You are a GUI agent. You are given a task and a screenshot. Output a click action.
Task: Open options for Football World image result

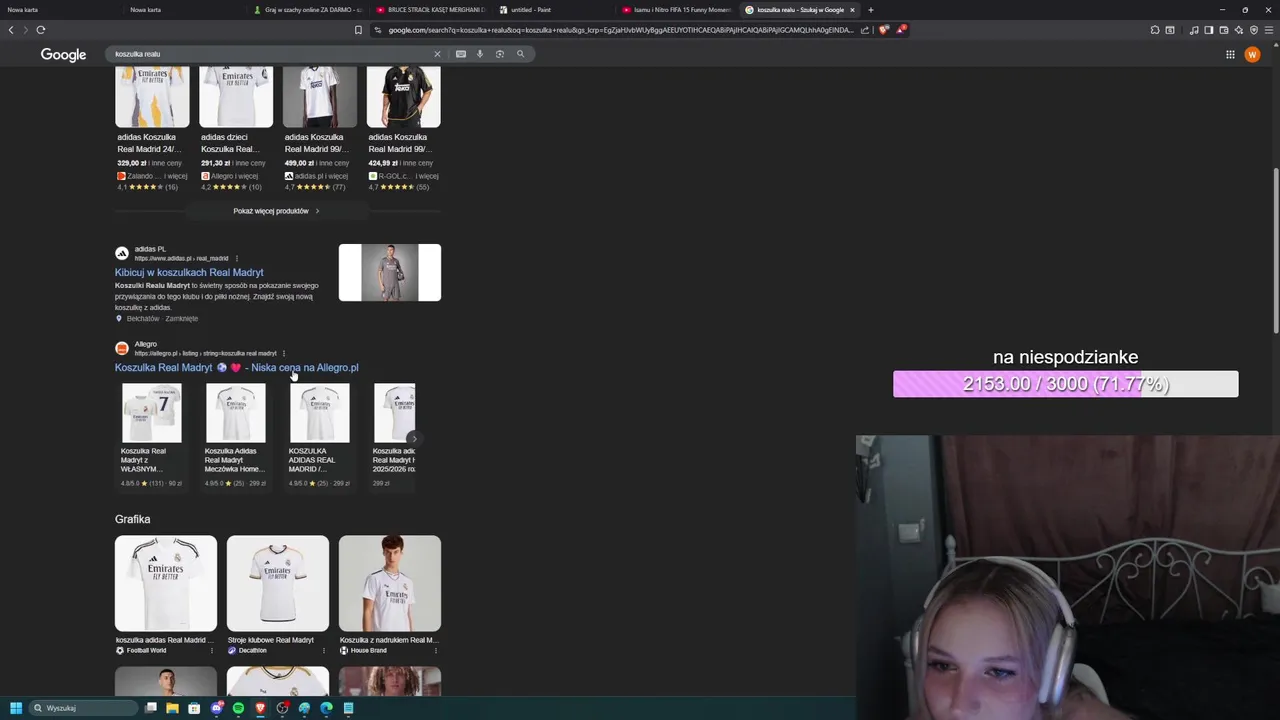211,650
